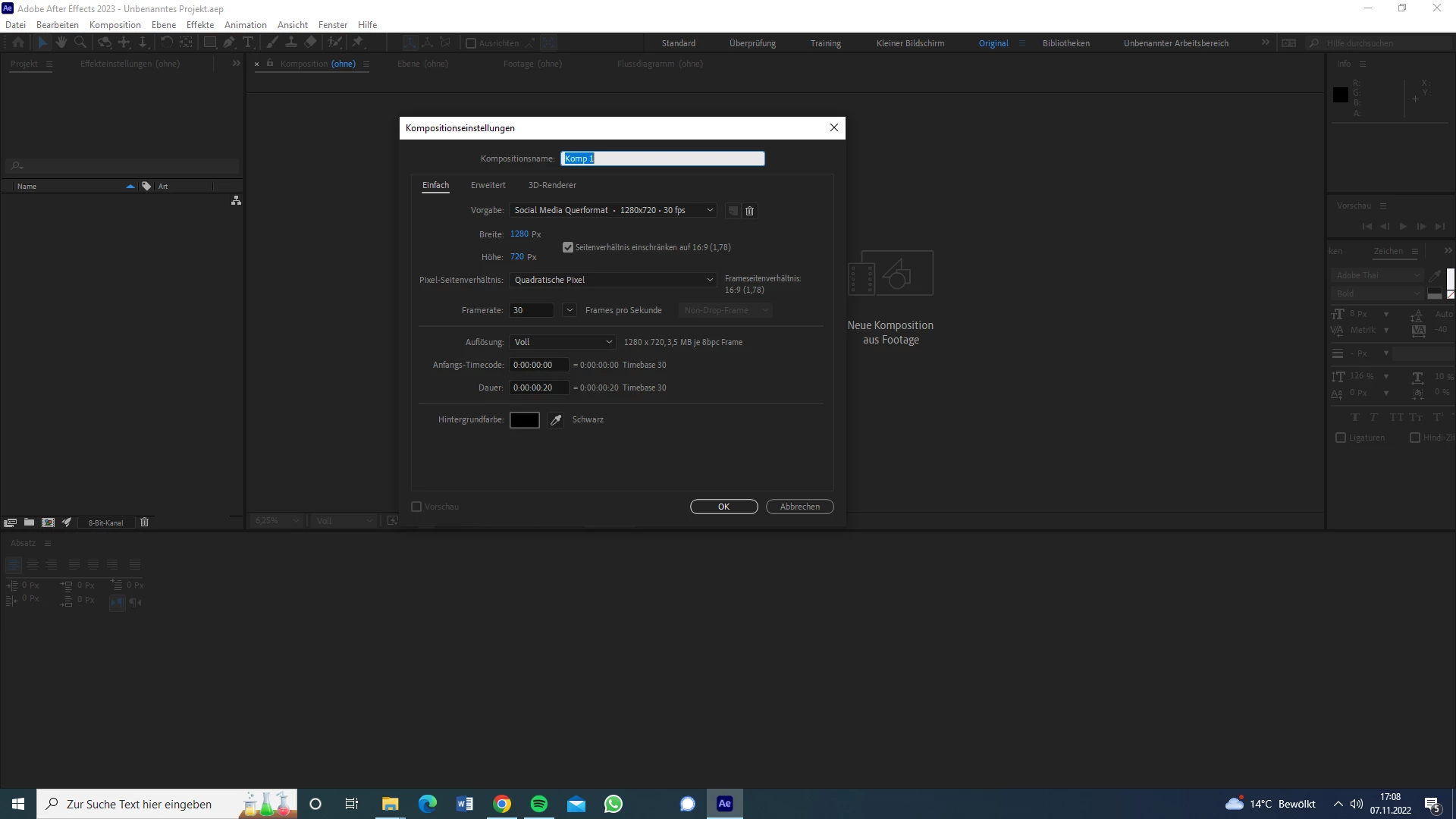The height and width of the screenshot is (819, 1456).
Task: Open Pixel-Seitenverhältnis dropdown
Action: coord(613,280)
